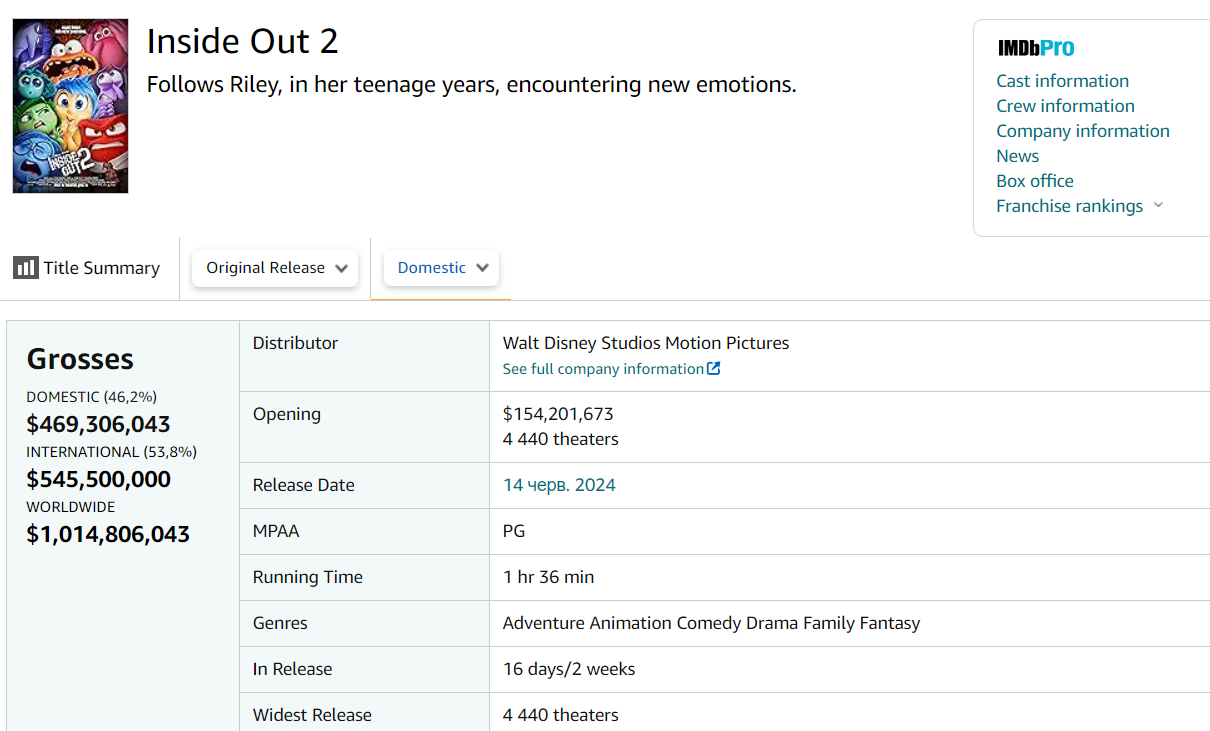Viewport: 1210px width, 731px height.
Task: Open the Domestic region dropdown
Action: (x=441, y=268)
